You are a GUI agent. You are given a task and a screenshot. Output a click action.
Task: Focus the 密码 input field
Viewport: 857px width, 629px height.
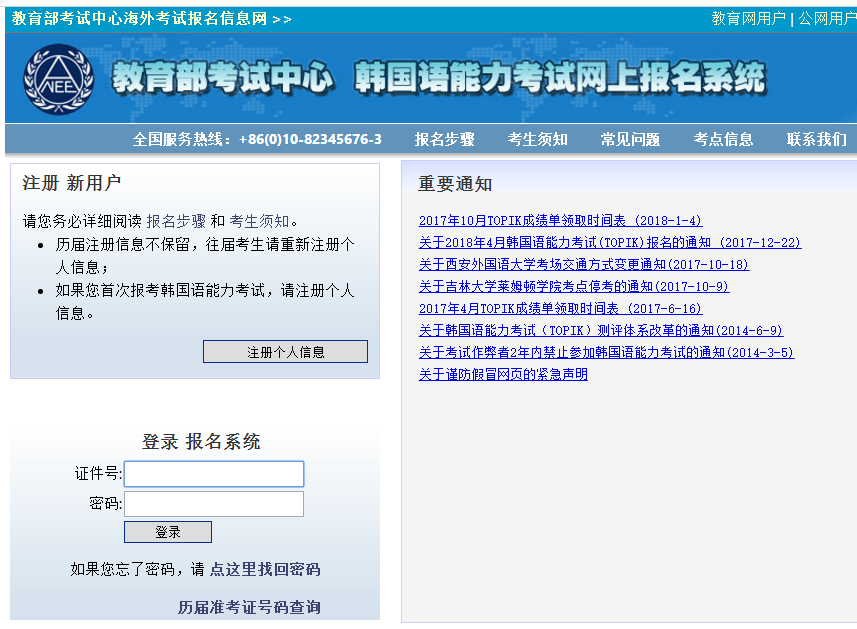214,504
